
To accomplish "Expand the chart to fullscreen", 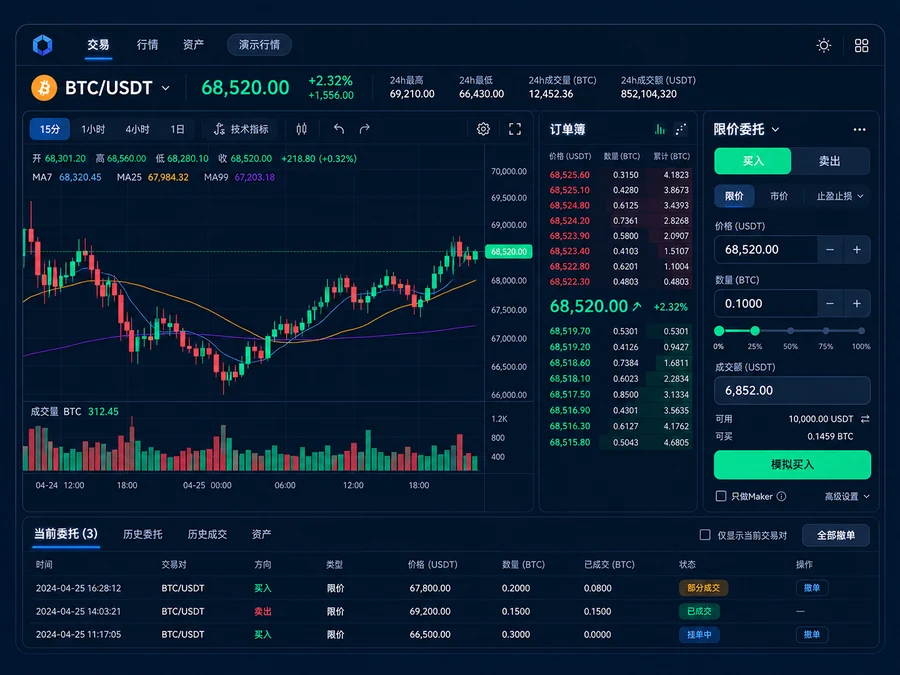I will [515, 129].
